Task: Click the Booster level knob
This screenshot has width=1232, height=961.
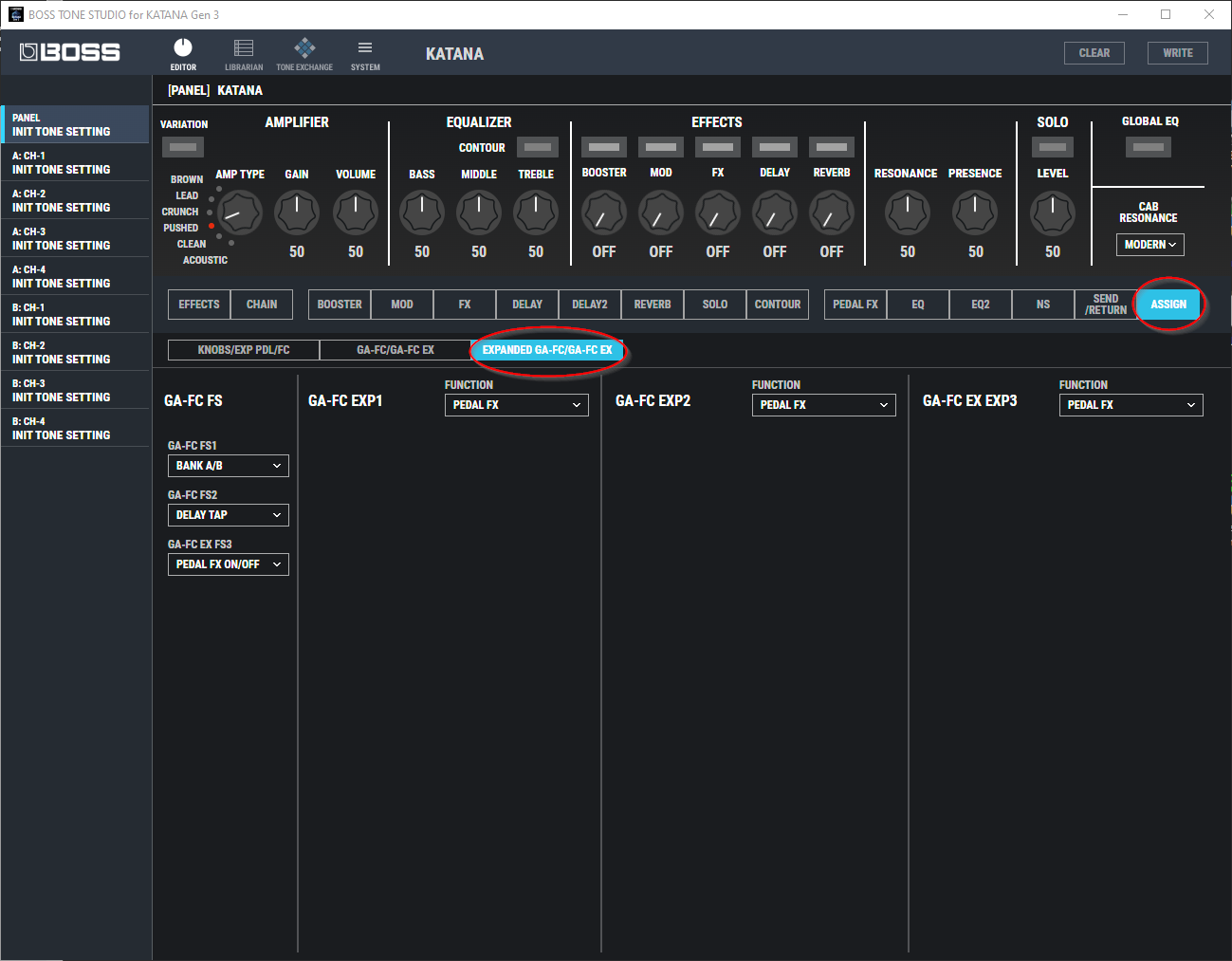Action: click(604, 213)
